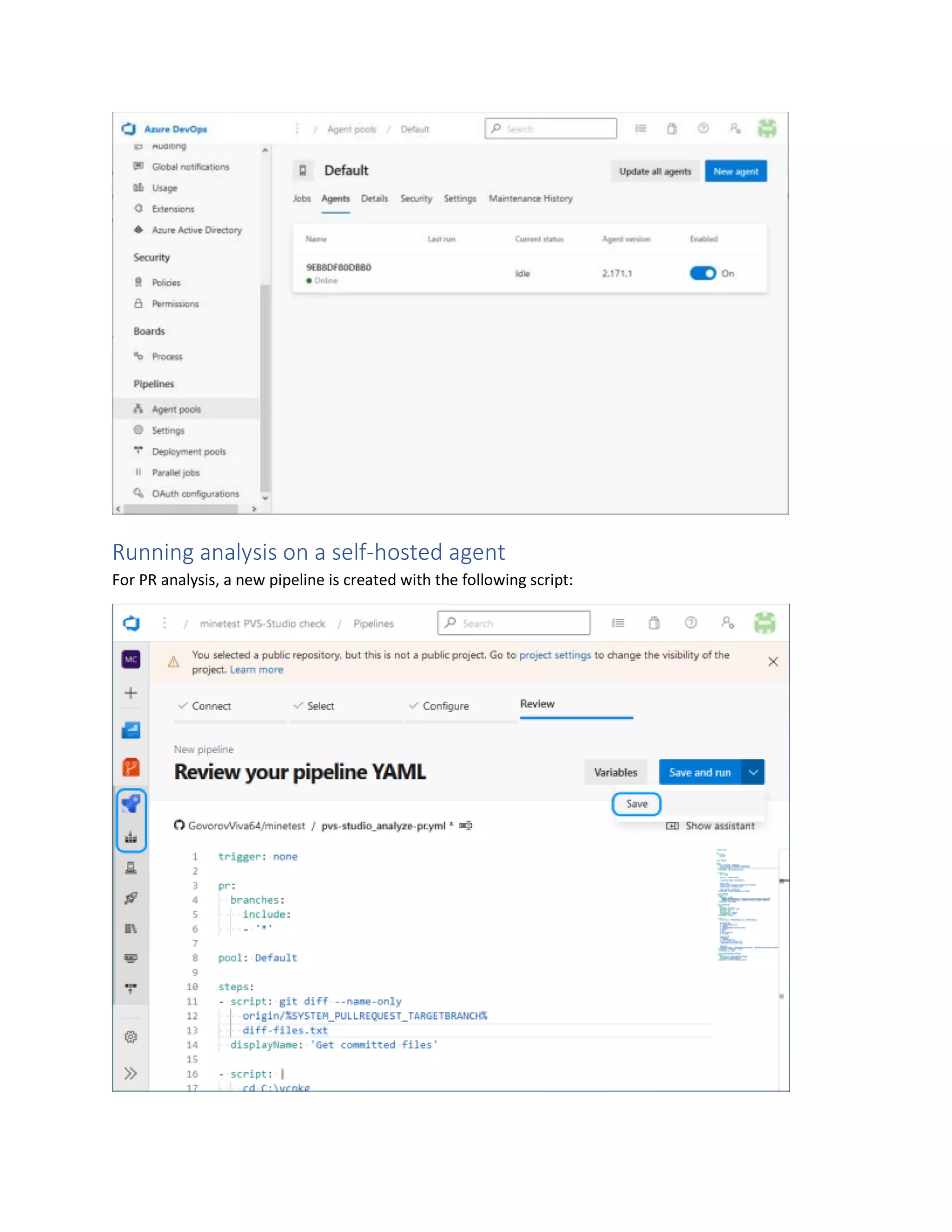This screenshot has height=1232, width=952.
Task: Click the minetest PVS-Studio check breadcrumb
Action: [262, 623]
